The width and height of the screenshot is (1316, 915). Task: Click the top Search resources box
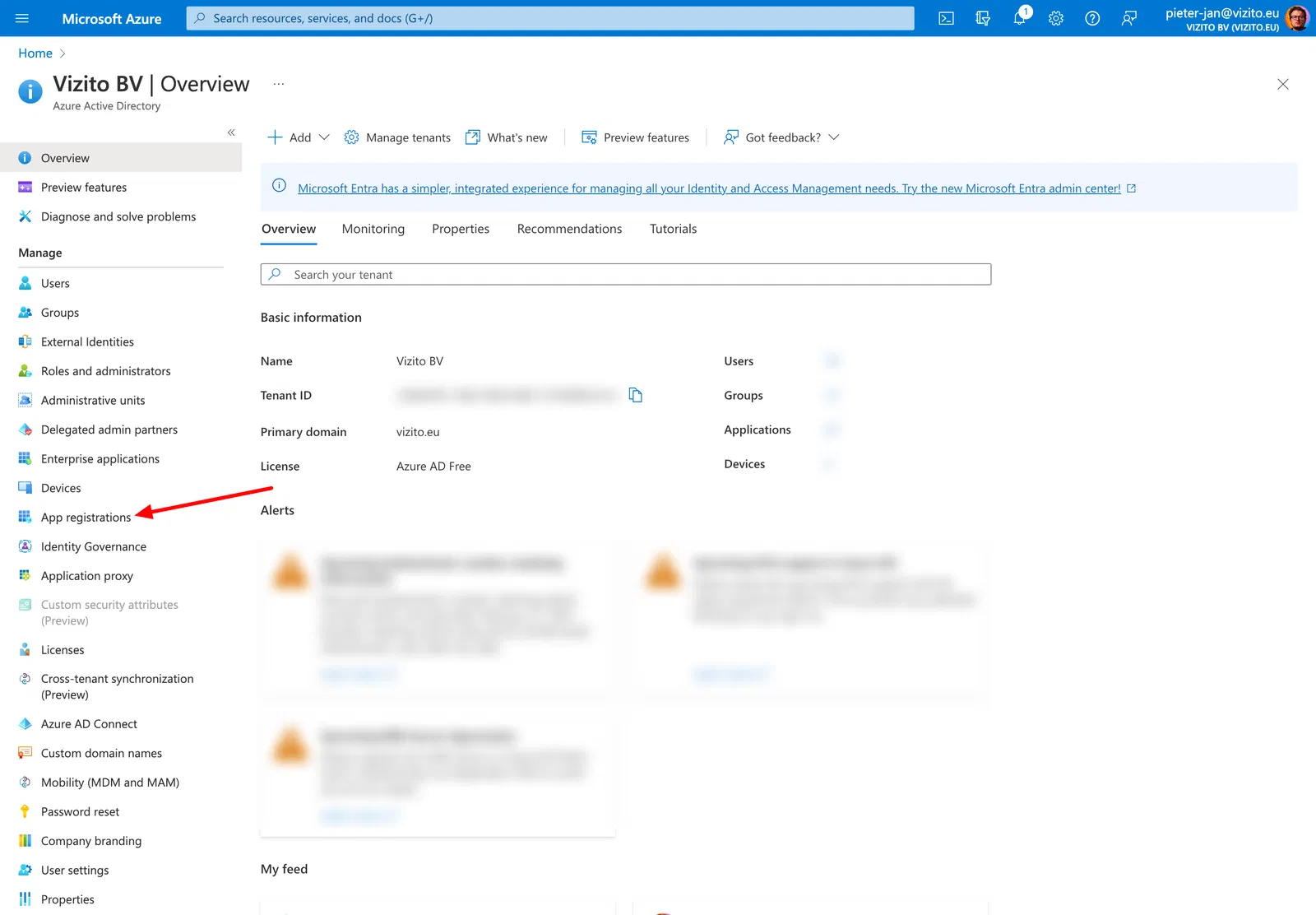550,18
